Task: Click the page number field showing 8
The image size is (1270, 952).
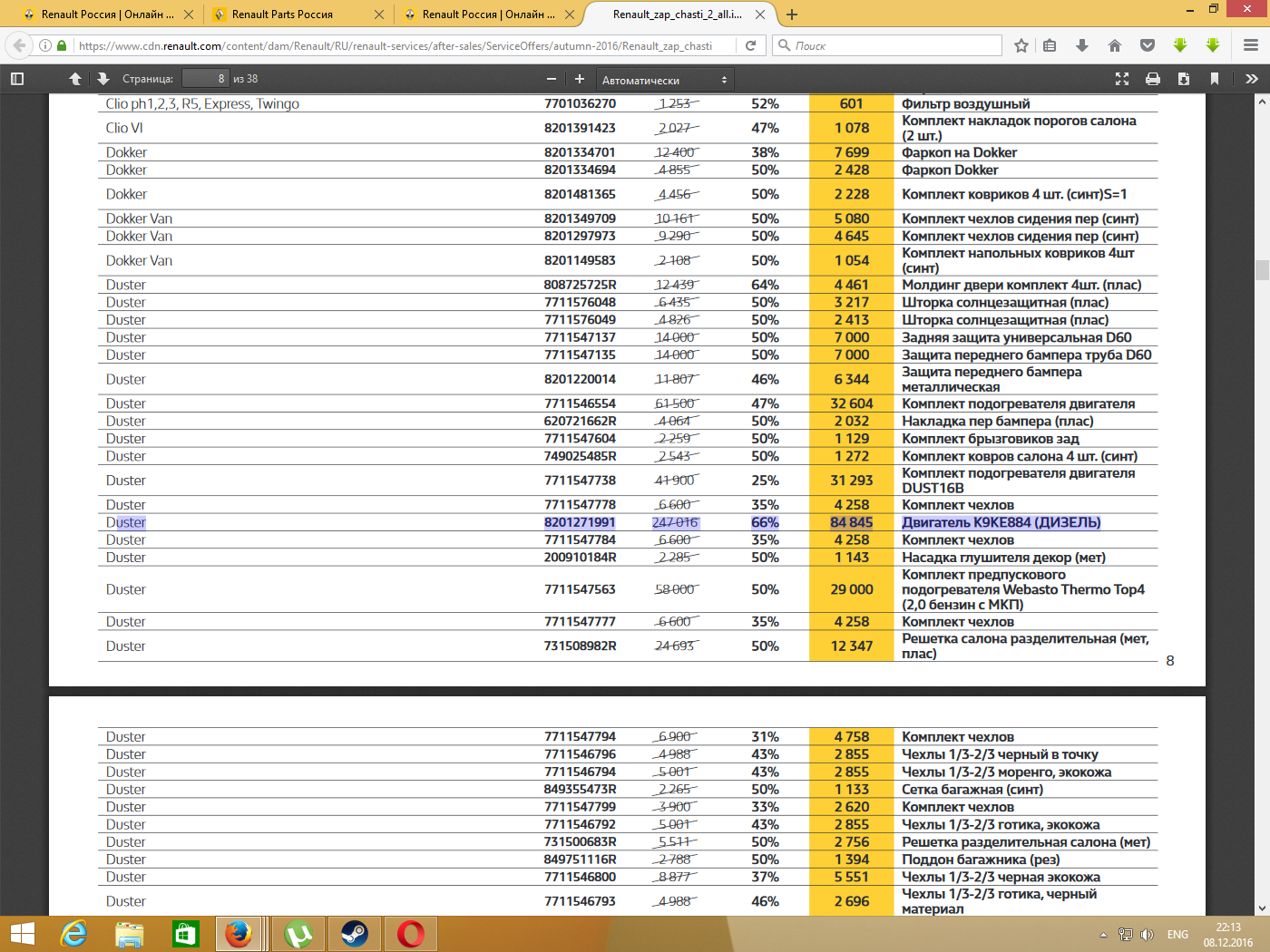Action: tap(205, 79)
